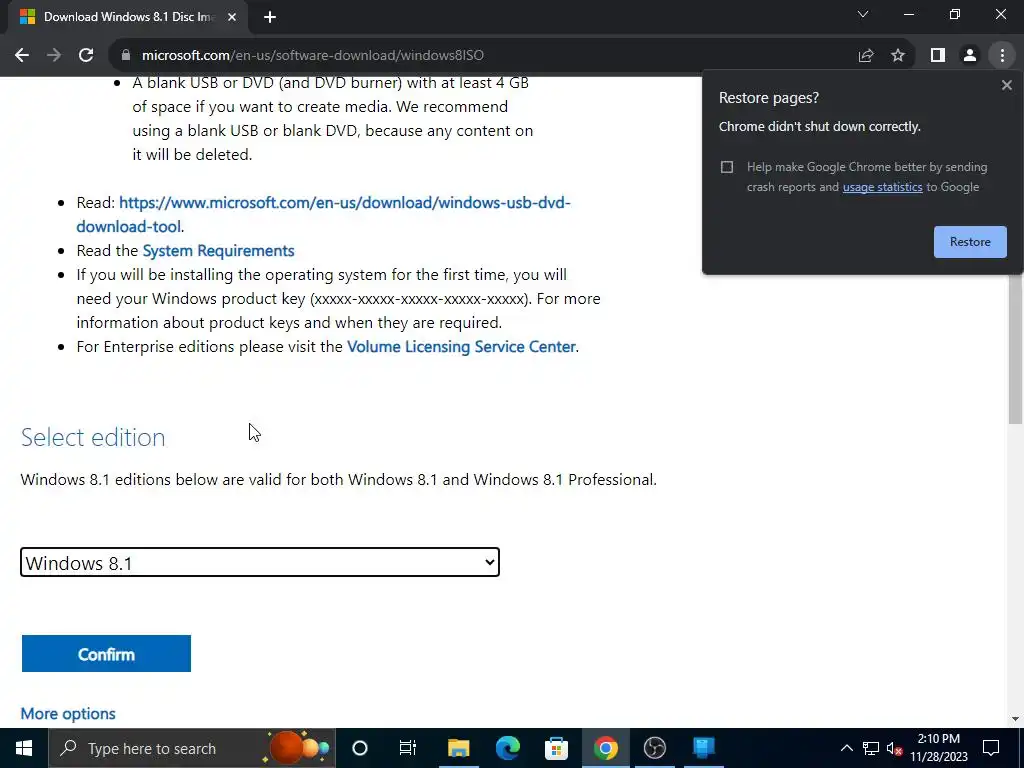Open Chrome side panel

[x=938, y=56]
